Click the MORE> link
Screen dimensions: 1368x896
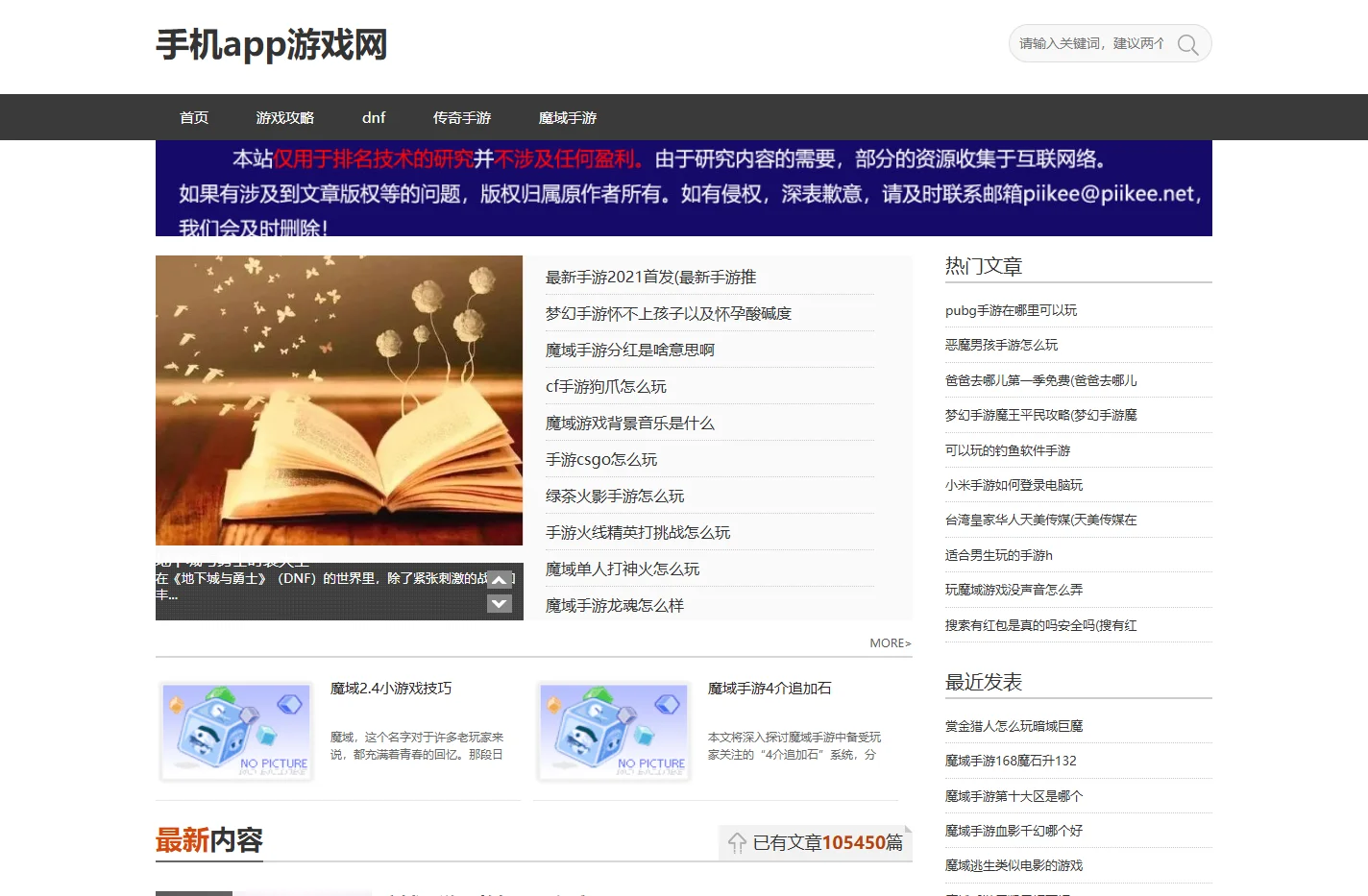(891, 643)
